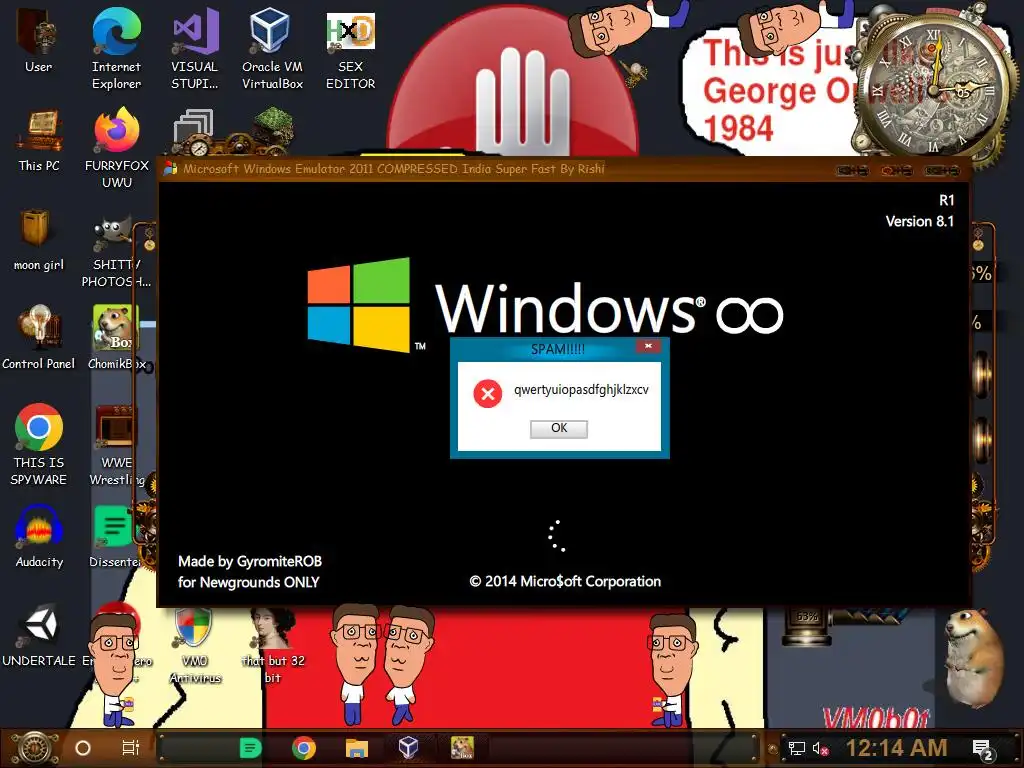
Task: Click the Windows Emulator title bar icon
Action: tap(170, 168)
